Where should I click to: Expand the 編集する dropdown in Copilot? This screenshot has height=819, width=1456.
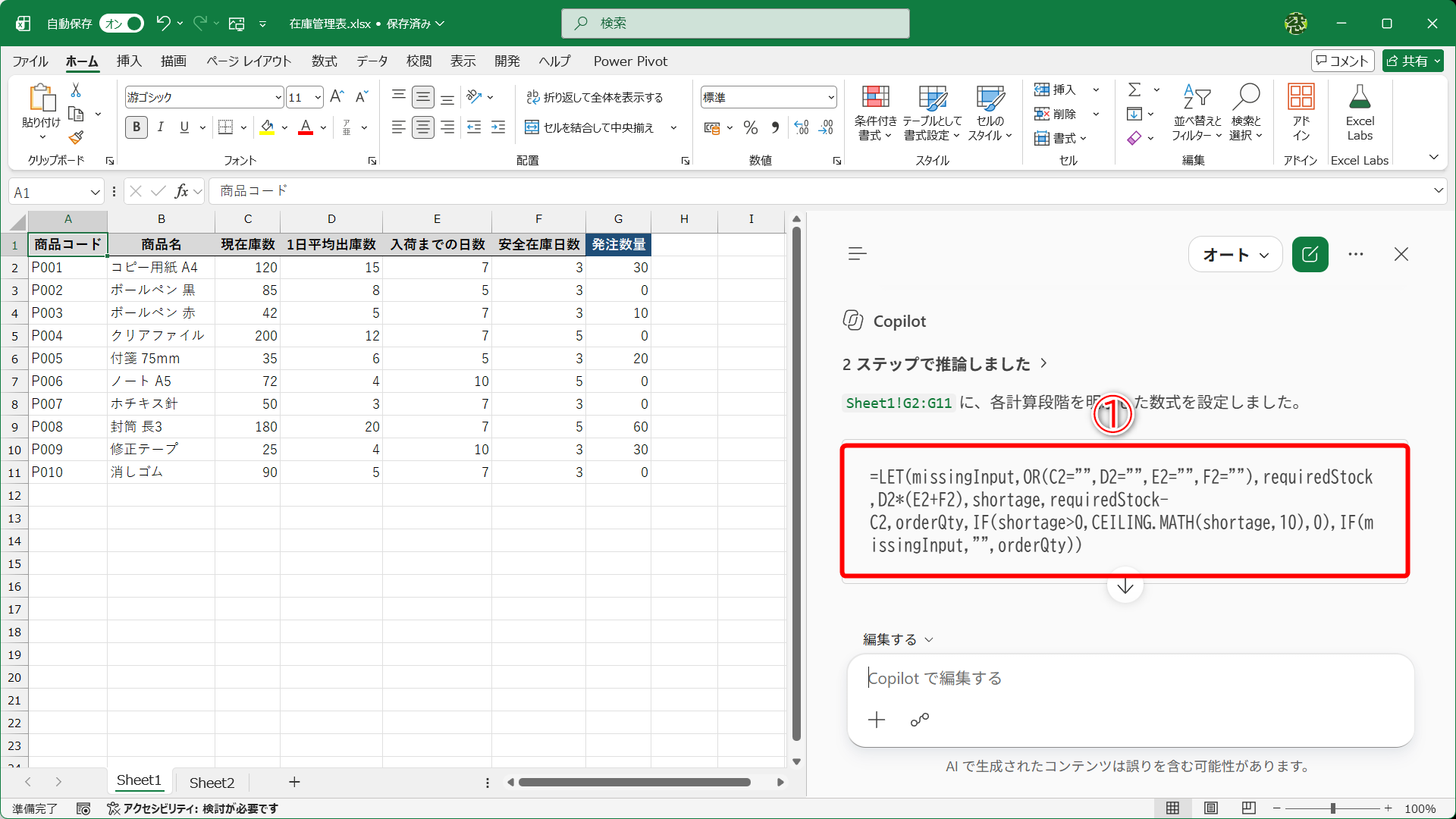[898, 639]
